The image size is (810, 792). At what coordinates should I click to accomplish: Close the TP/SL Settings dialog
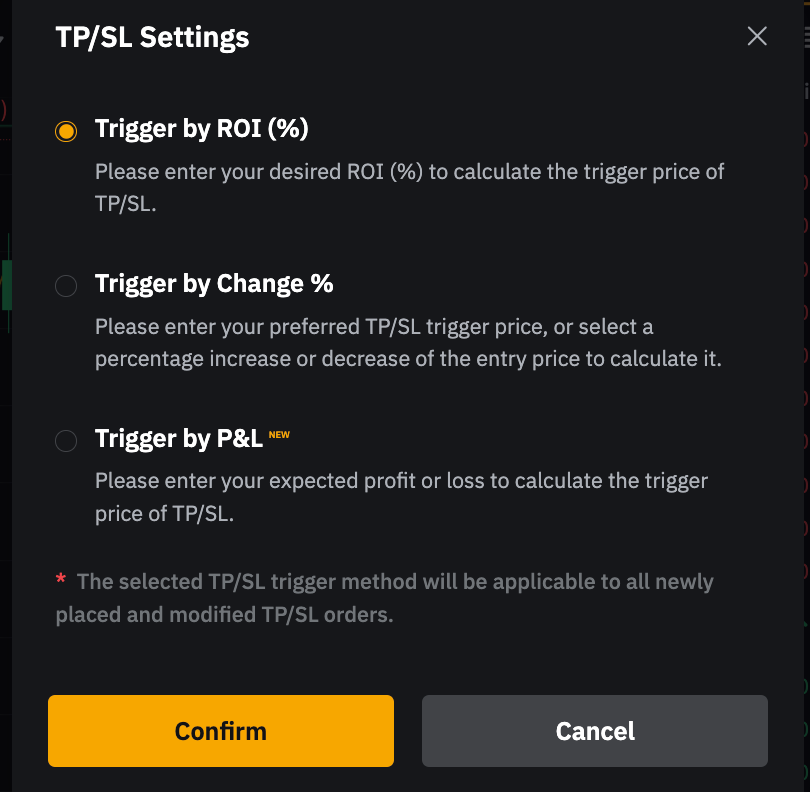point(757,37)
